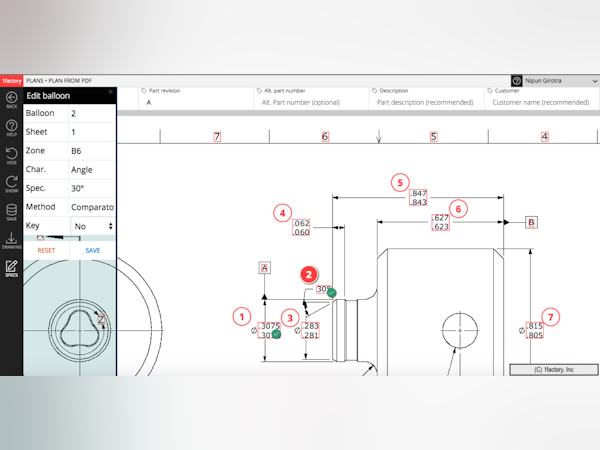Click the drawing preview thumbnail in panel

pos(70,318)
